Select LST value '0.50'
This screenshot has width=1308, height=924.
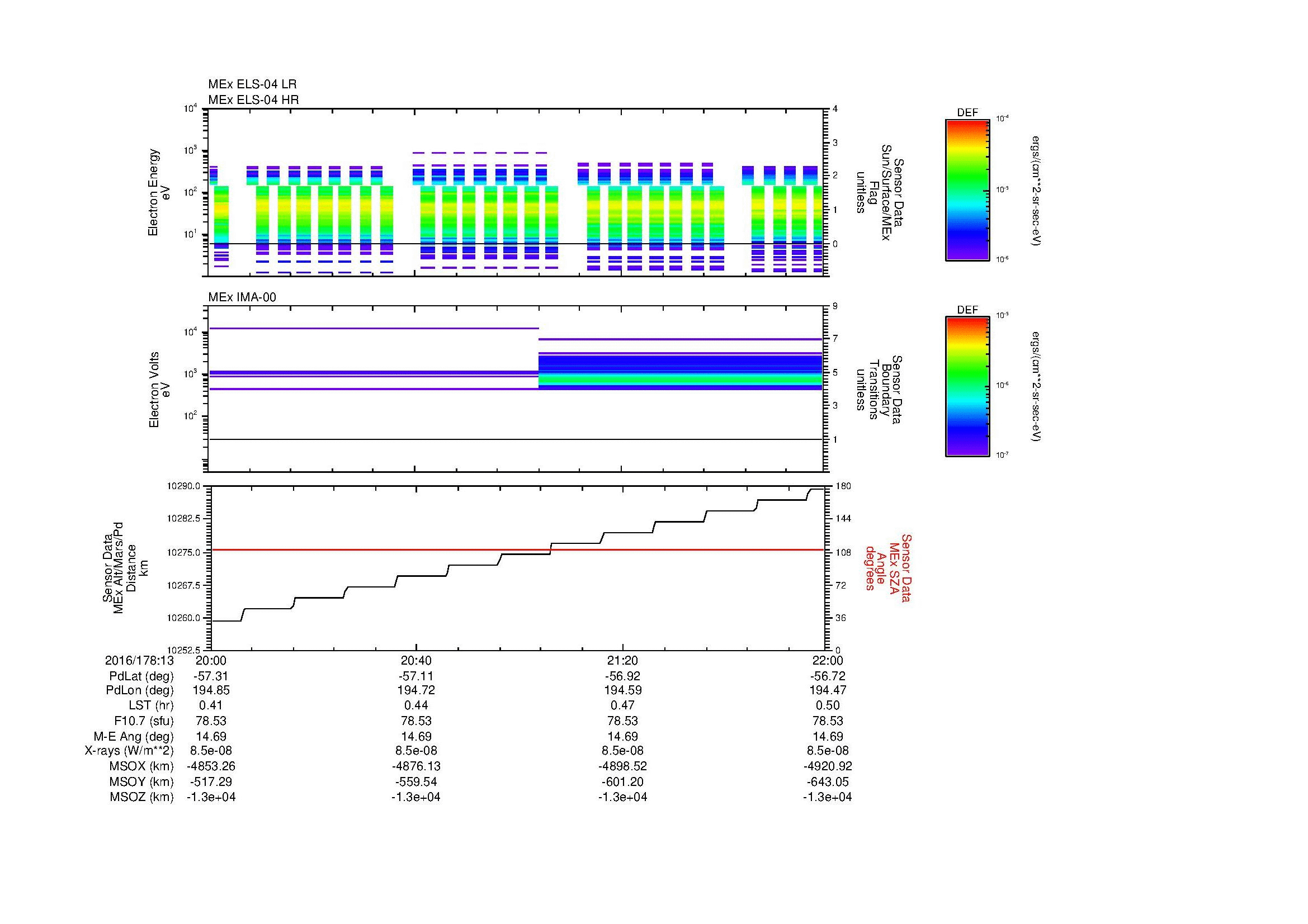coord(828,705)
